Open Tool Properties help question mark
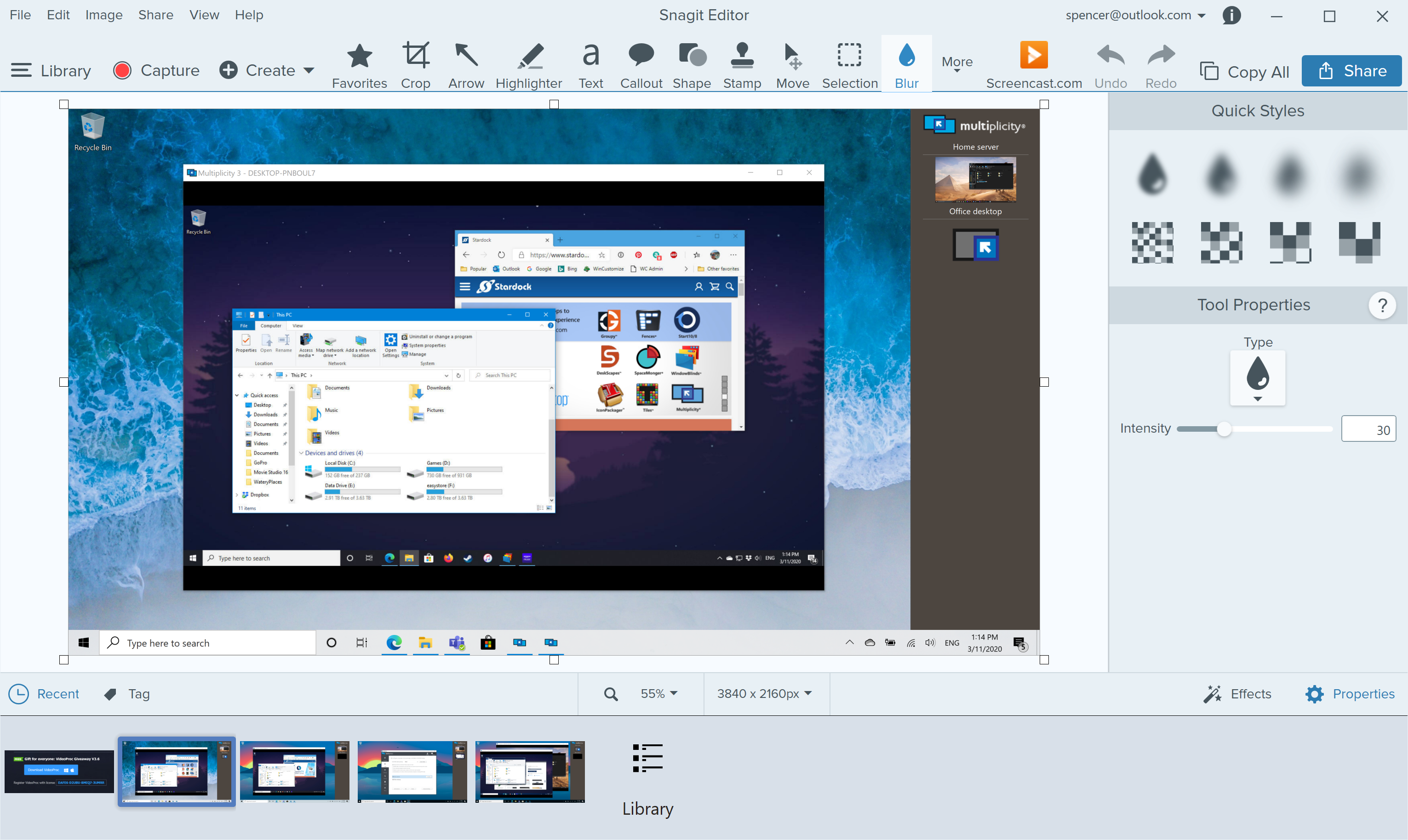 [1382, 305]
